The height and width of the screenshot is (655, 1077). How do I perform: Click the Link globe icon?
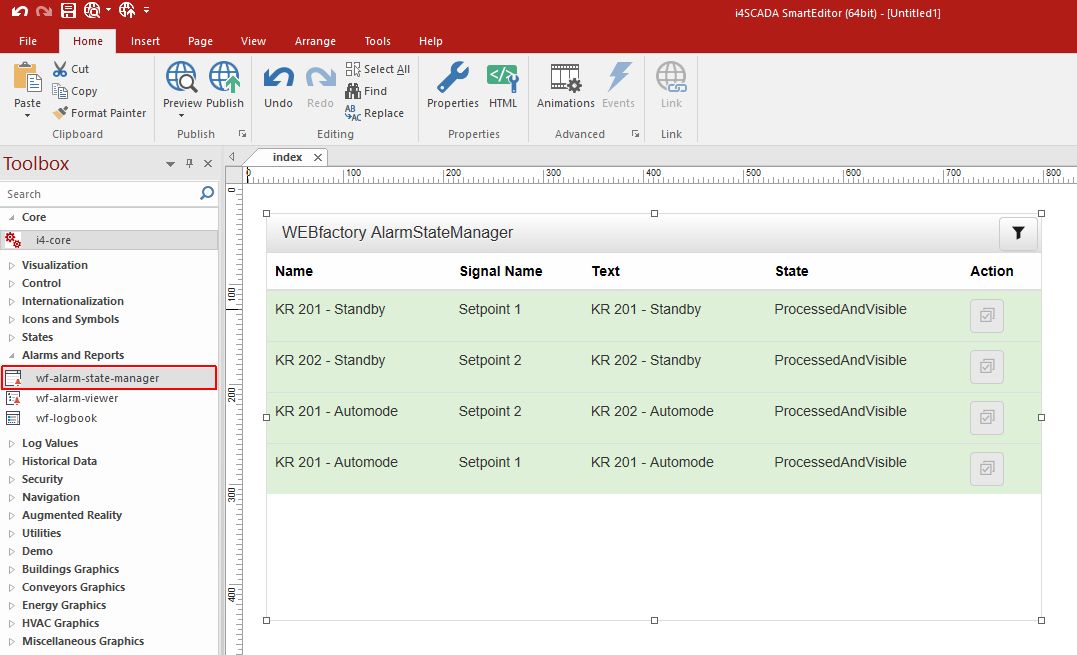coord(671,77)
